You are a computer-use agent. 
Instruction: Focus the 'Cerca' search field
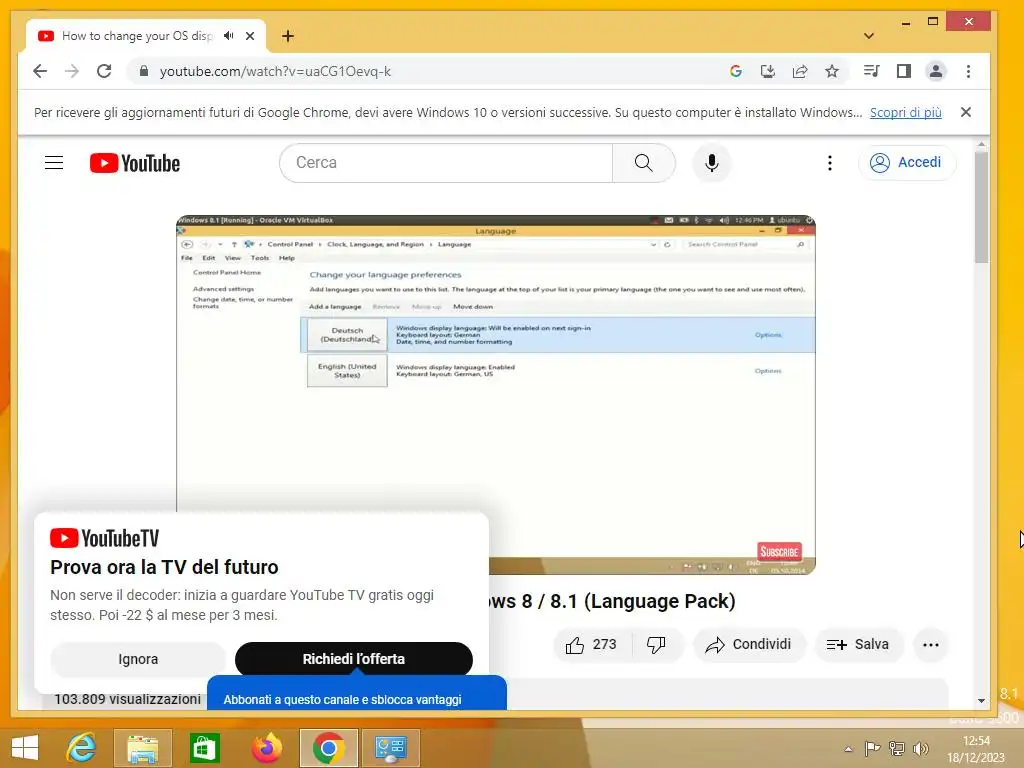coord(446,163)
